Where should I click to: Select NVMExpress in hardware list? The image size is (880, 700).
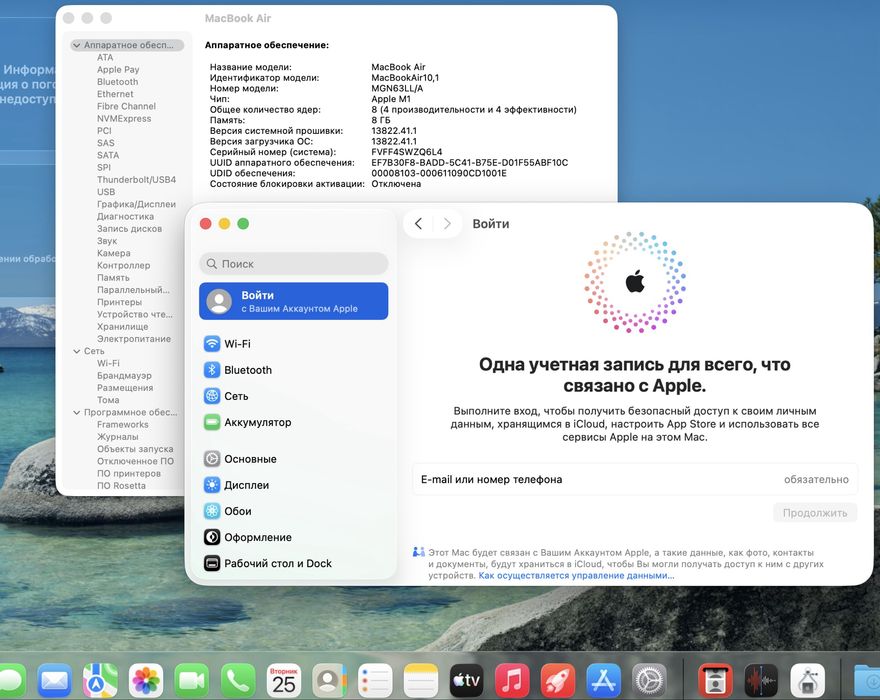(124, 118)
